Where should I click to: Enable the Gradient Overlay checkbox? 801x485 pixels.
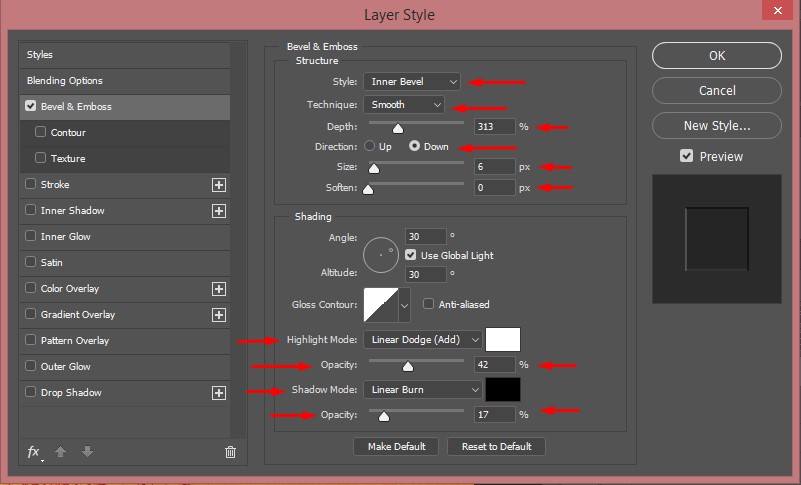pos(31,314)
